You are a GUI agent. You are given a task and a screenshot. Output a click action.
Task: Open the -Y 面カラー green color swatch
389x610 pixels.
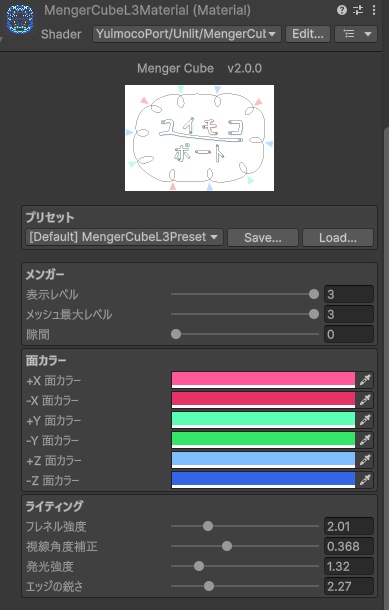pos(263,440)
